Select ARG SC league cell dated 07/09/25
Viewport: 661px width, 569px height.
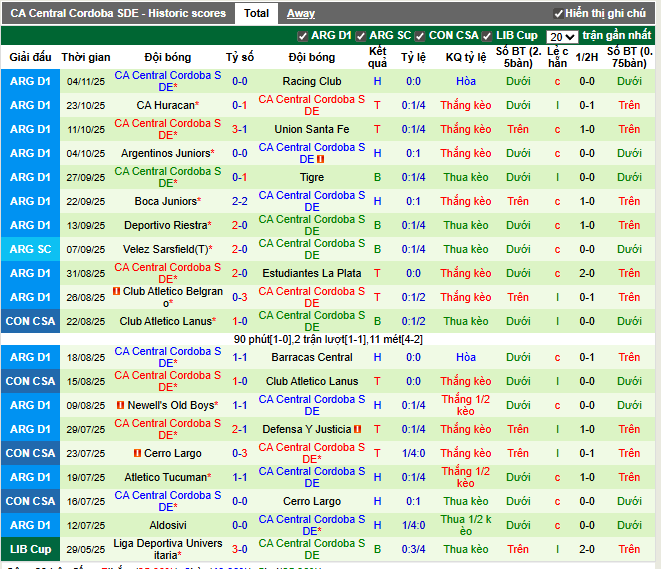[x=30, y=249]
